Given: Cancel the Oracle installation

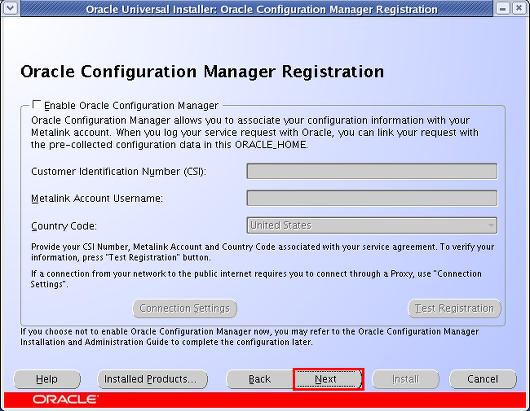Looking at the screenshot, I should click(x=483, y=379).
